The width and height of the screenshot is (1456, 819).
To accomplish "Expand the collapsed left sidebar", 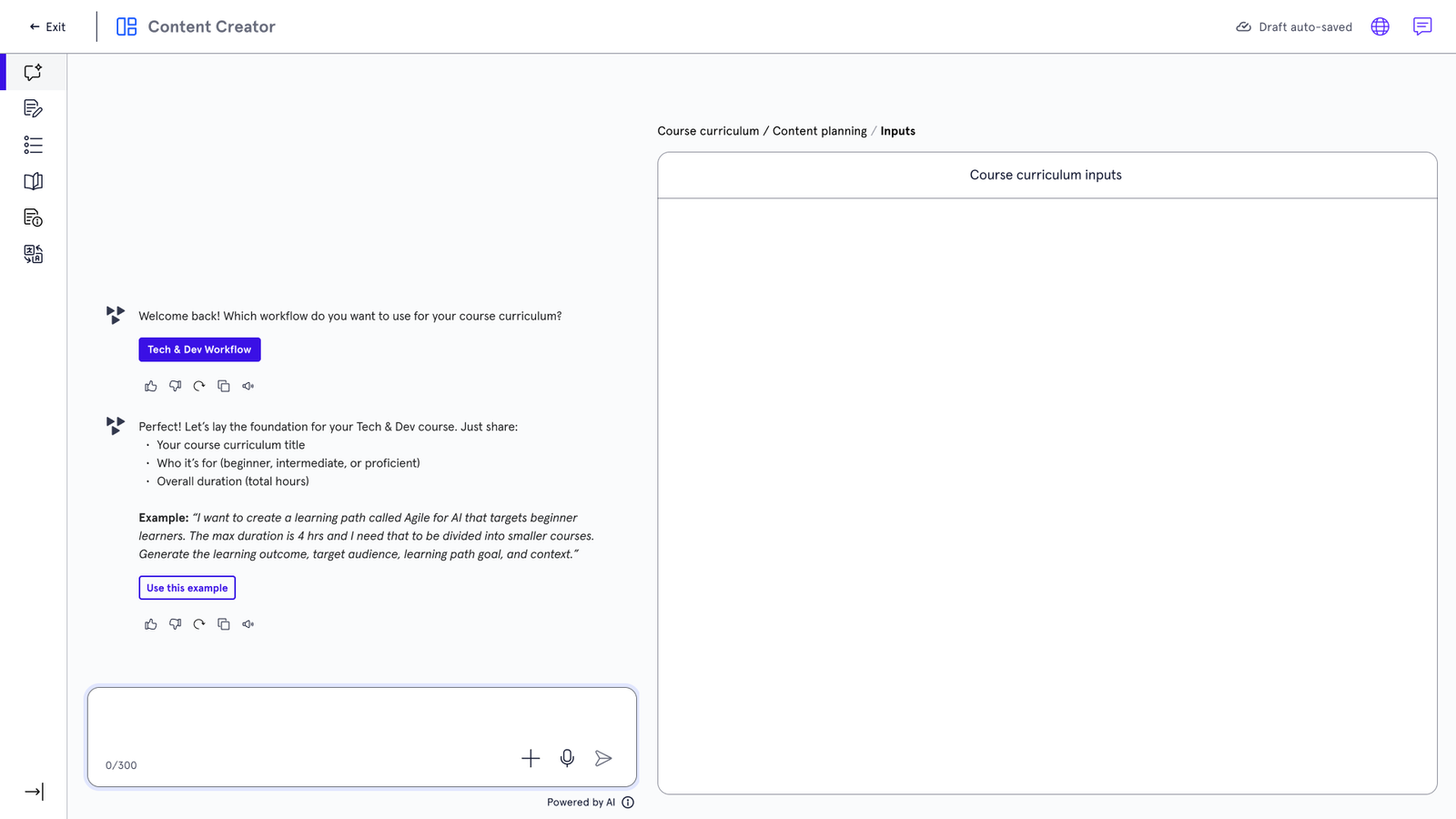I will [x=34, y=792].
